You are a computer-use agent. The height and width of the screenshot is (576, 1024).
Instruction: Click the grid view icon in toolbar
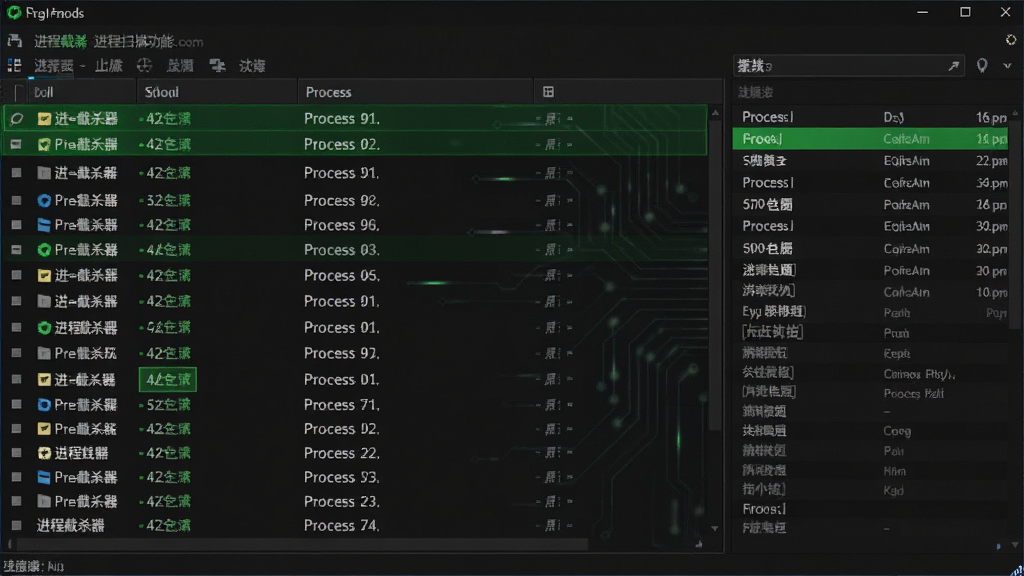pyautogui.click(x=14, y=65)
